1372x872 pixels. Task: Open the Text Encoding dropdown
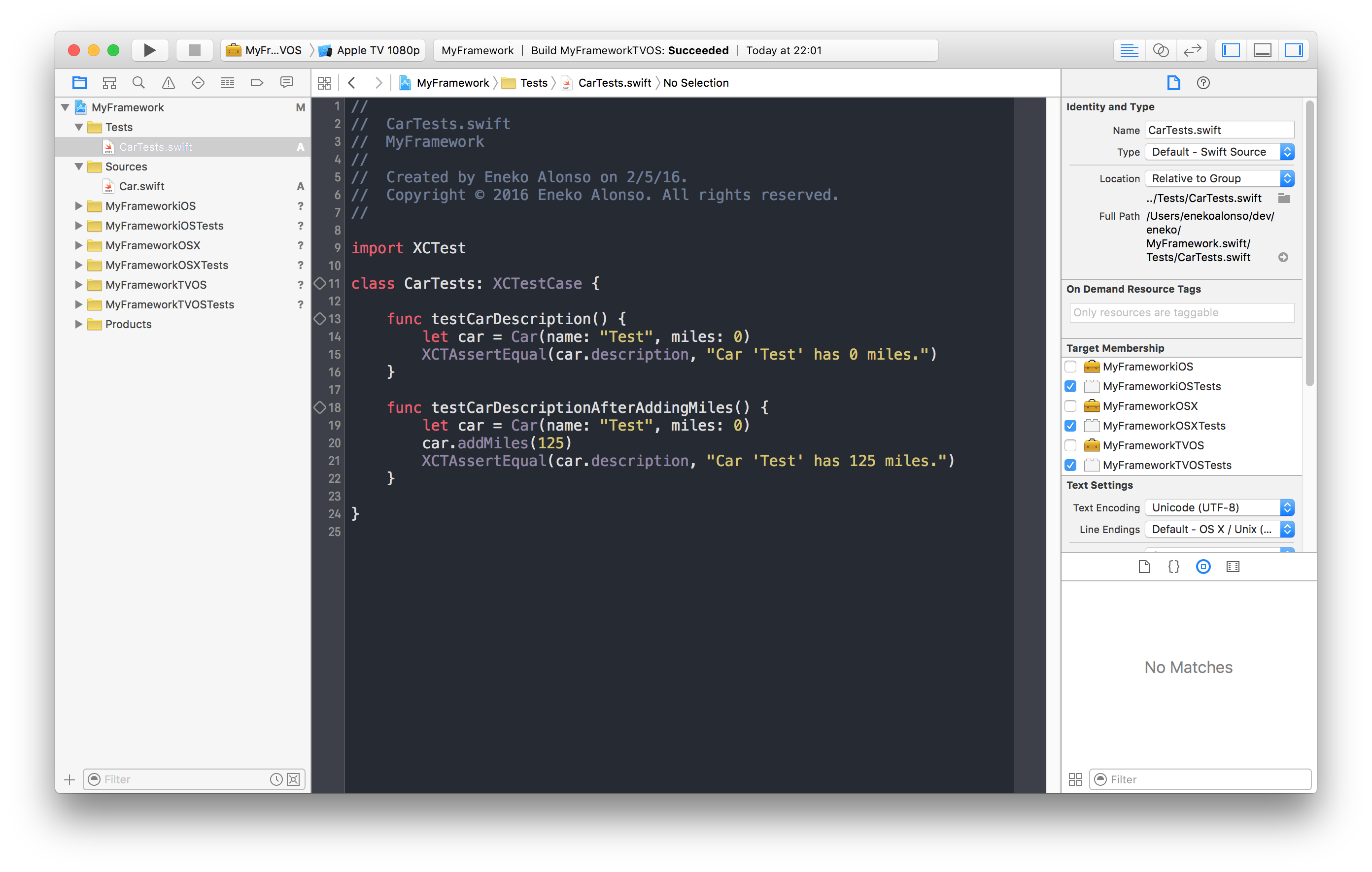click(1219, 507)
